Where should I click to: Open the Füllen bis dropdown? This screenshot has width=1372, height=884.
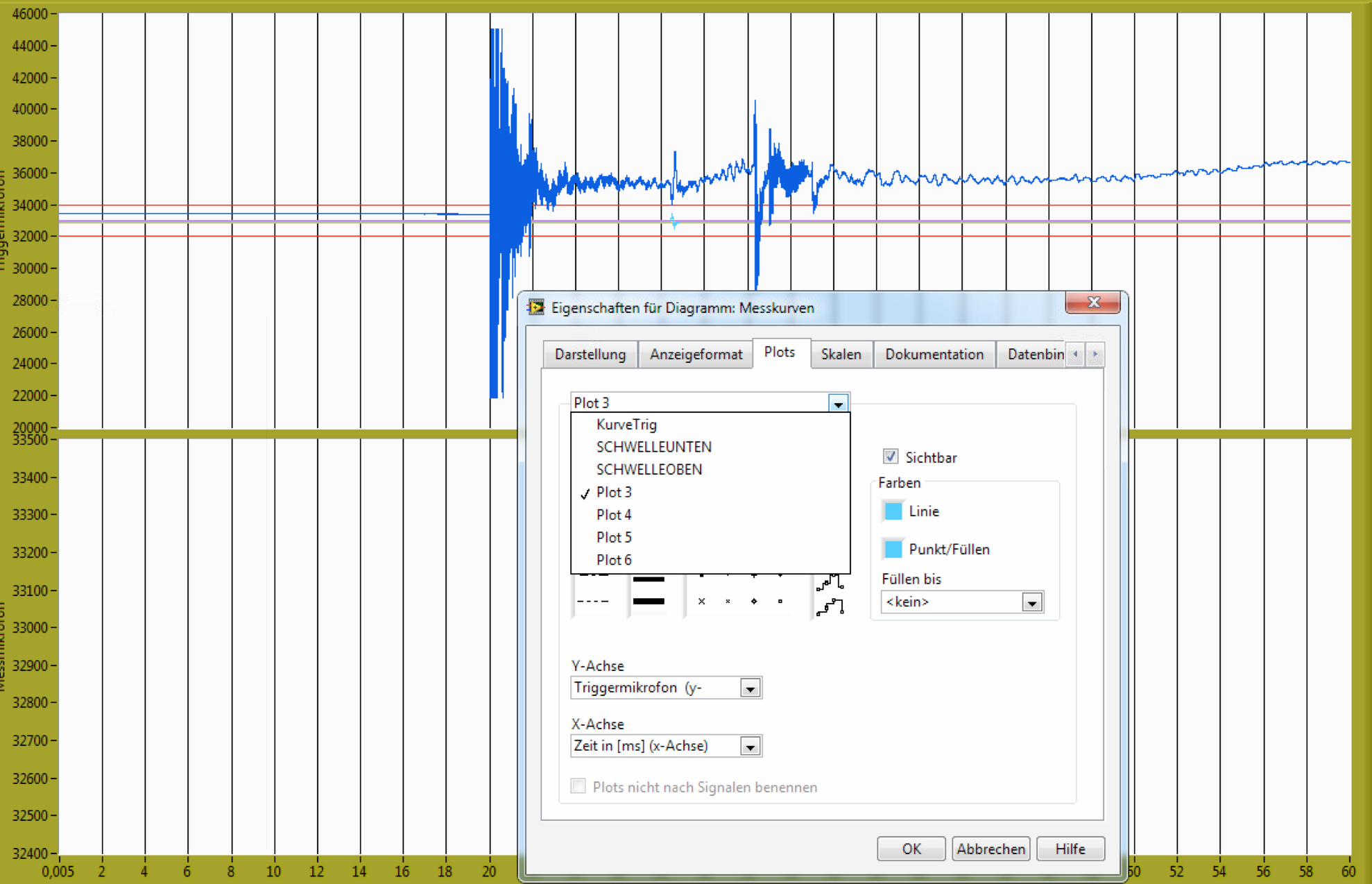tap(1031, 602)
